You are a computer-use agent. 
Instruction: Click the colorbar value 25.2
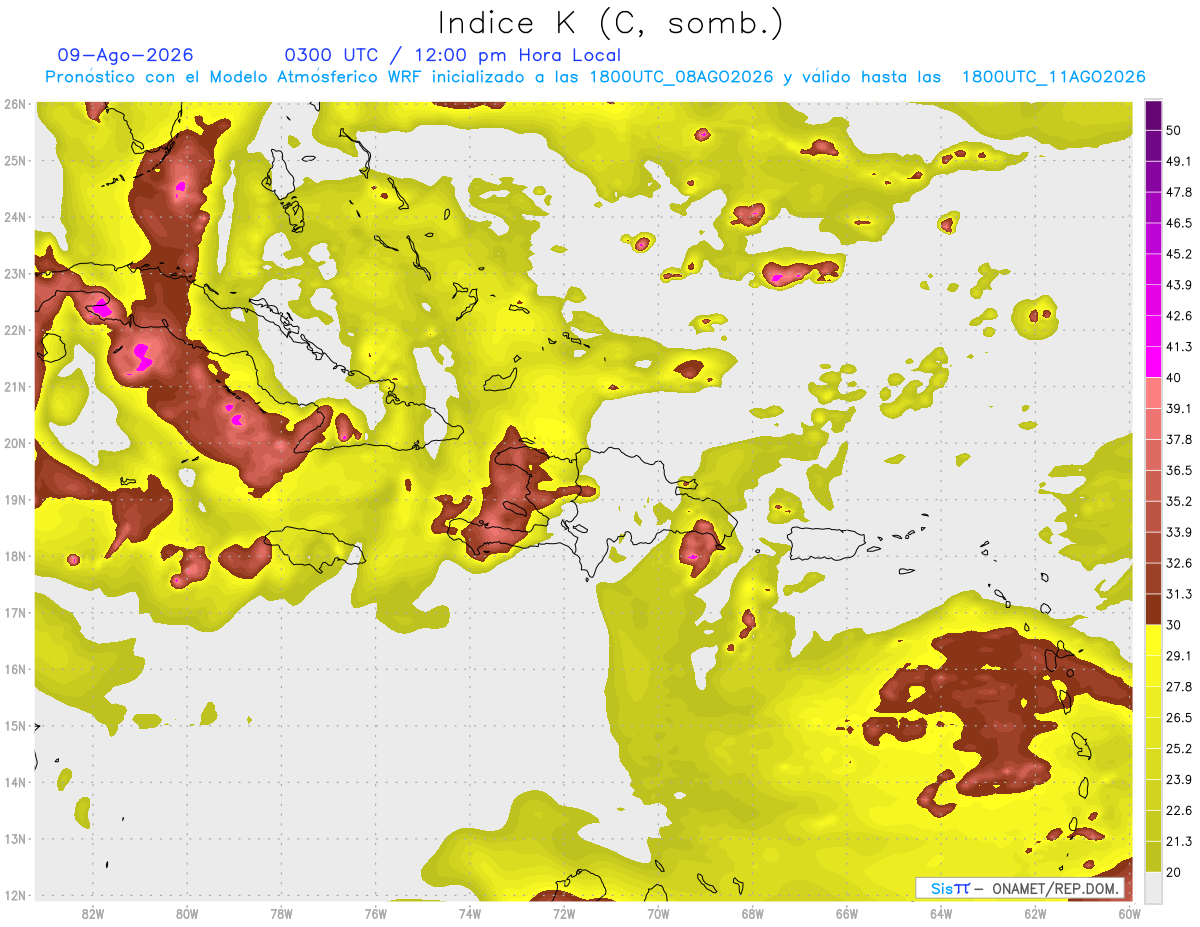(x=1179, y=749)
